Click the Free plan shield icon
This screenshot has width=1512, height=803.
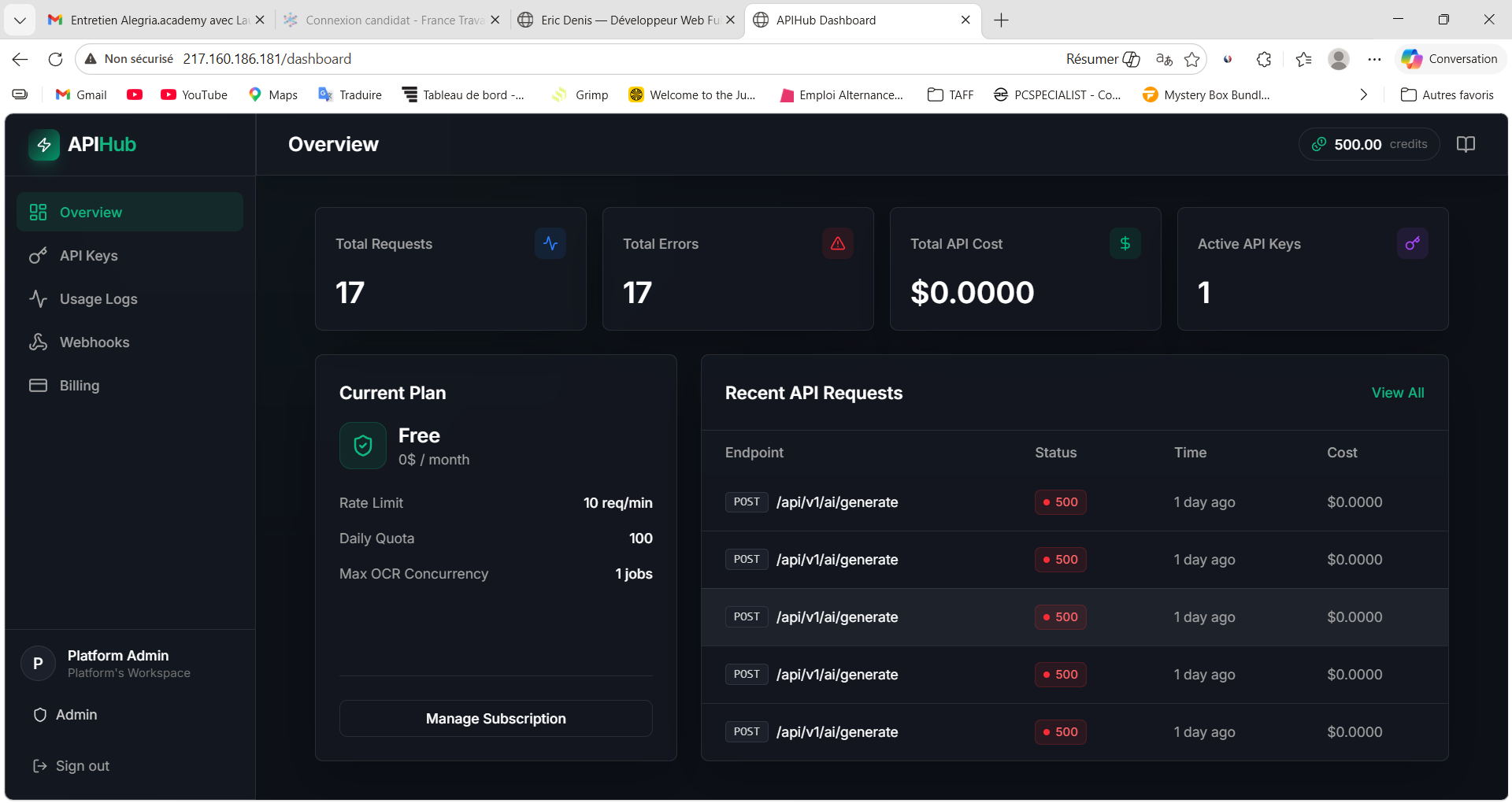[x=363, y=446]
